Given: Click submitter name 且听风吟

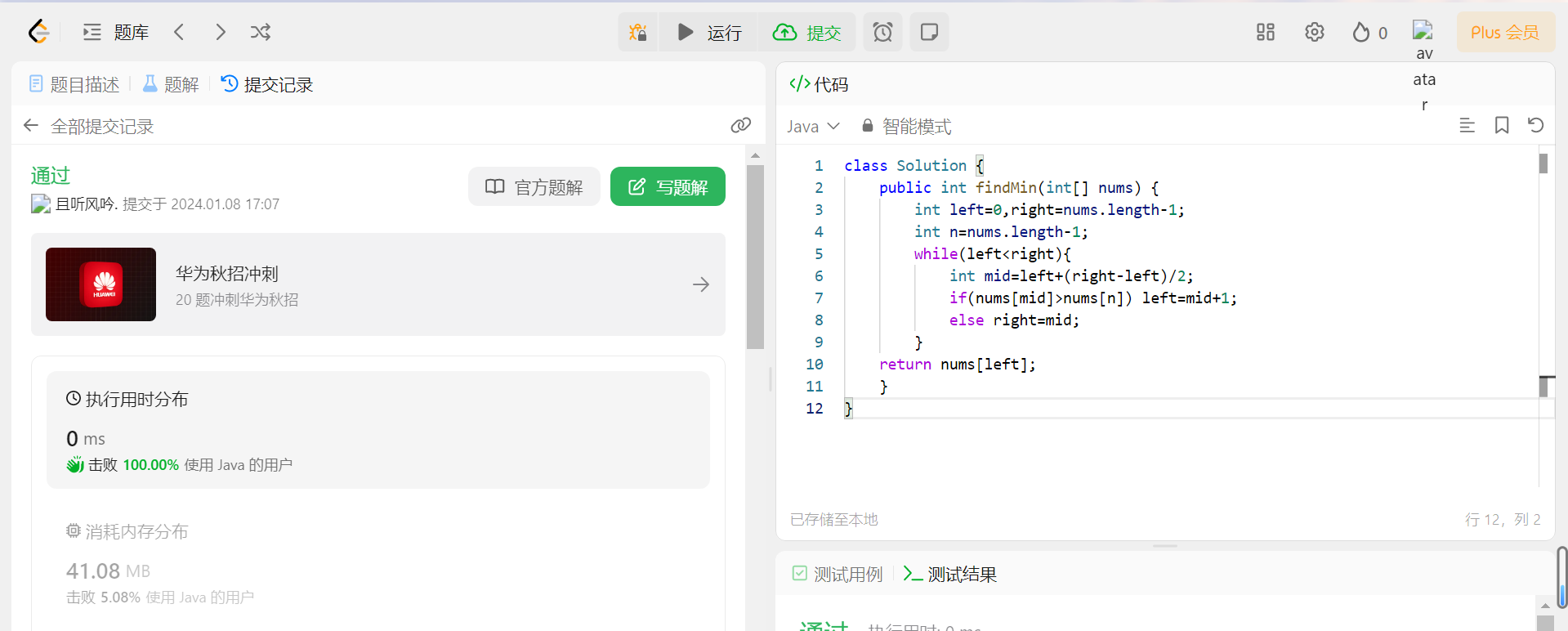Looking at the screenshot, I should (x=86, y=204).
